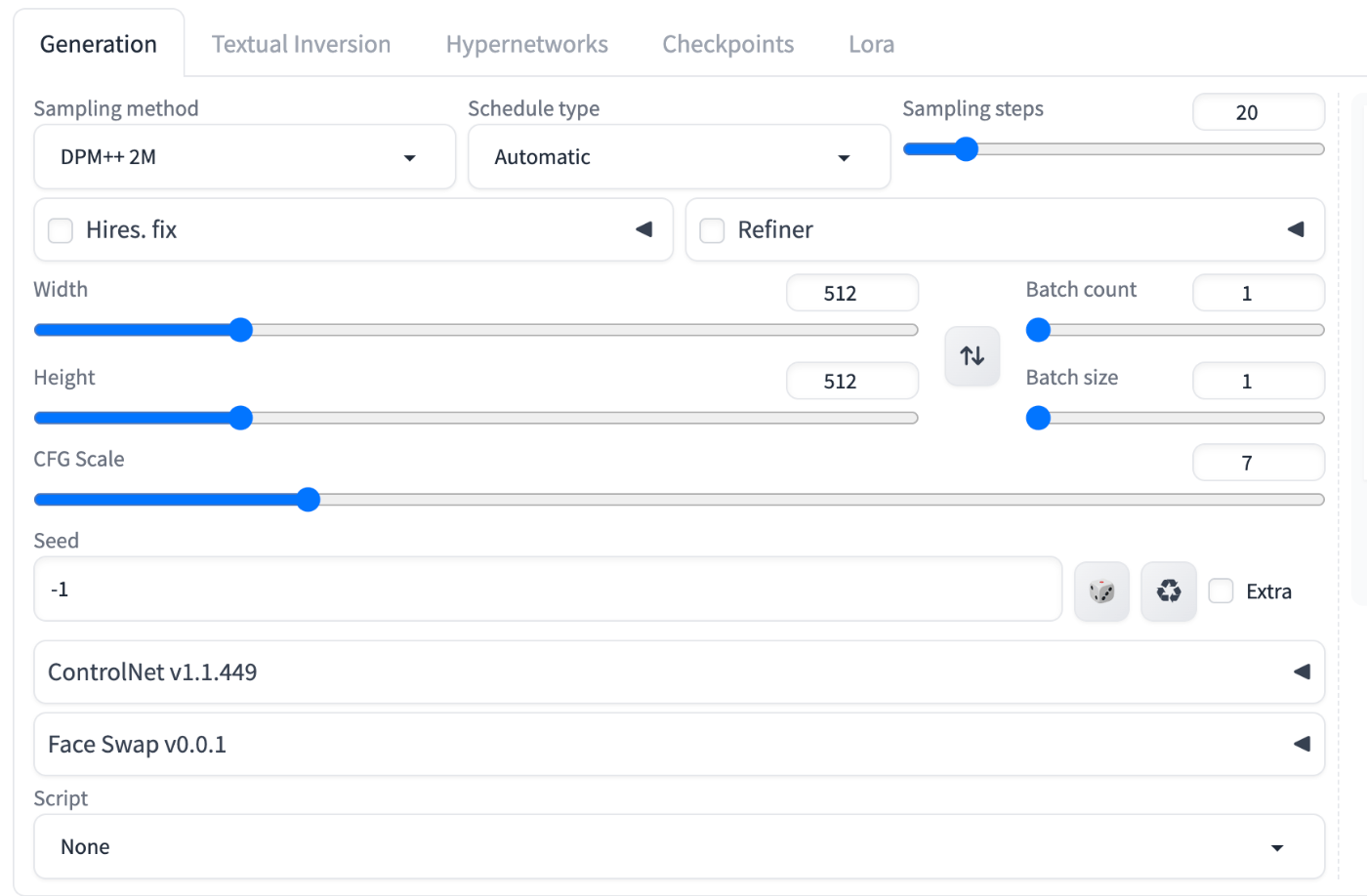The image size is (1367, 896).
Task: Click the Sampling steps number field
Action: coord(1258,112)
